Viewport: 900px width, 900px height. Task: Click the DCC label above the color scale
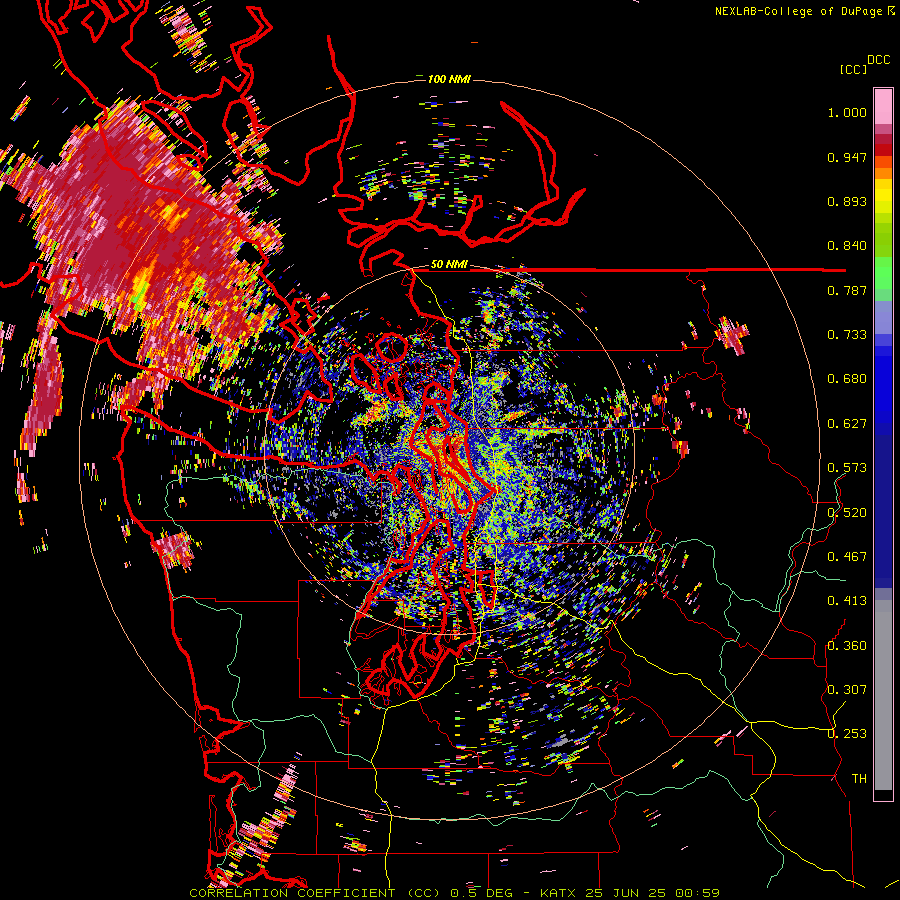tap(878, 60)
